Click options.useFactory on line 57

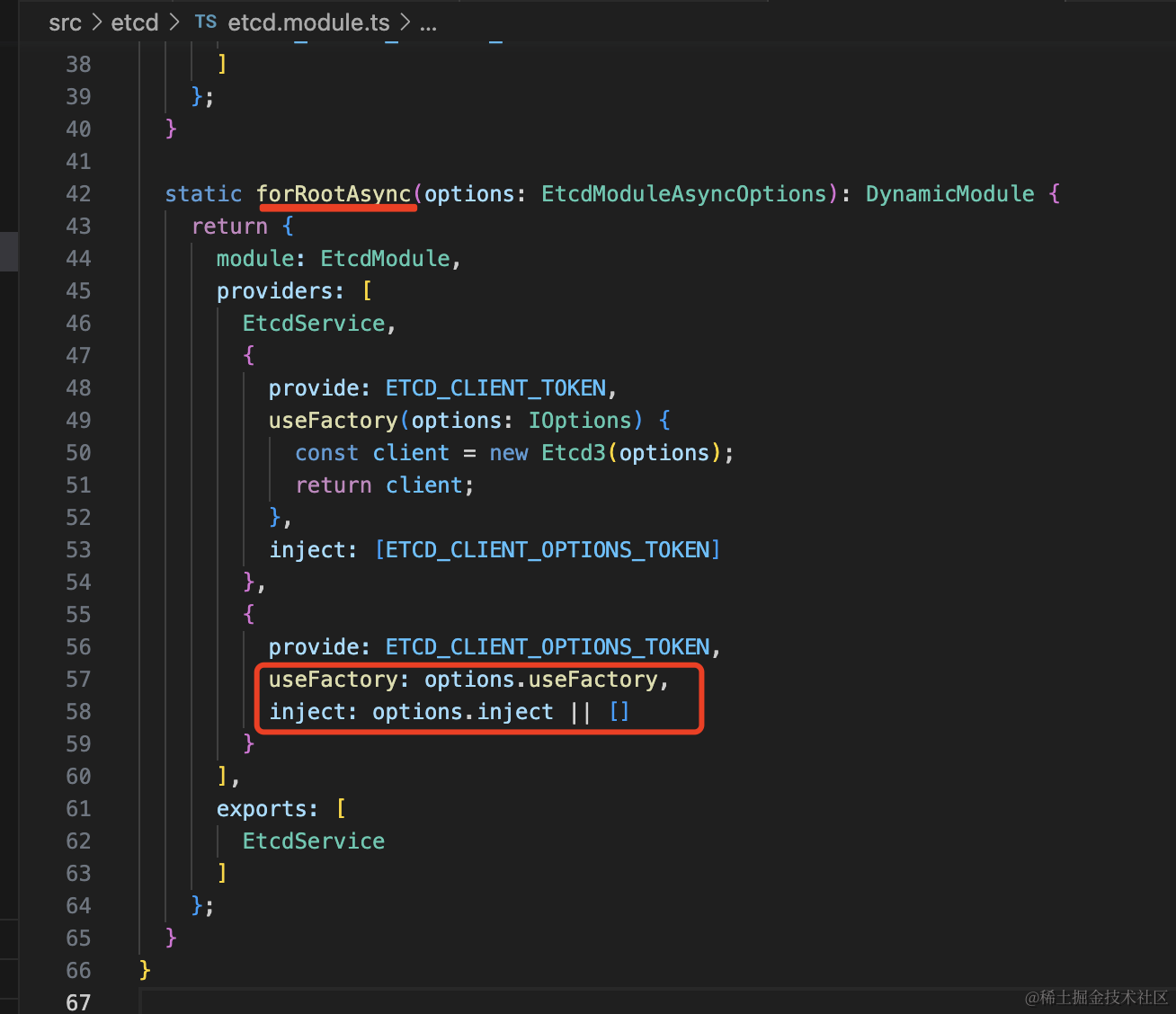pos(541,680)
